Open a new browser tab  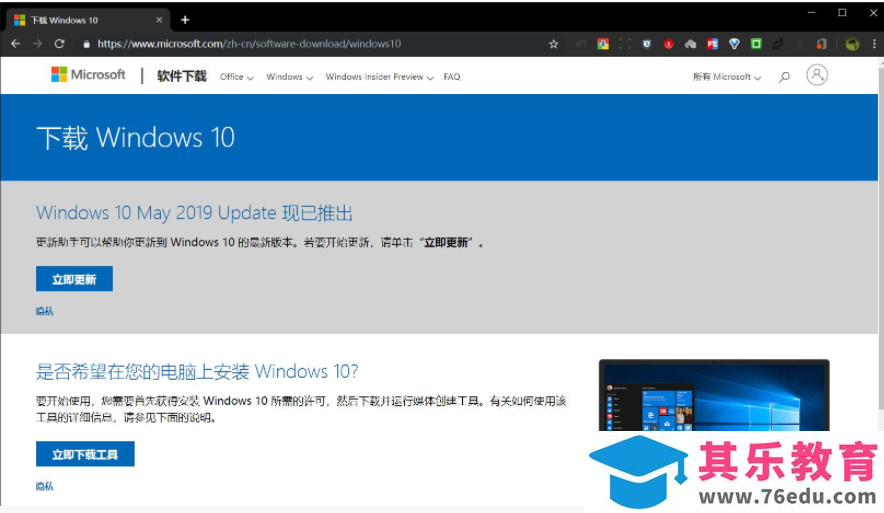point(185,20)
